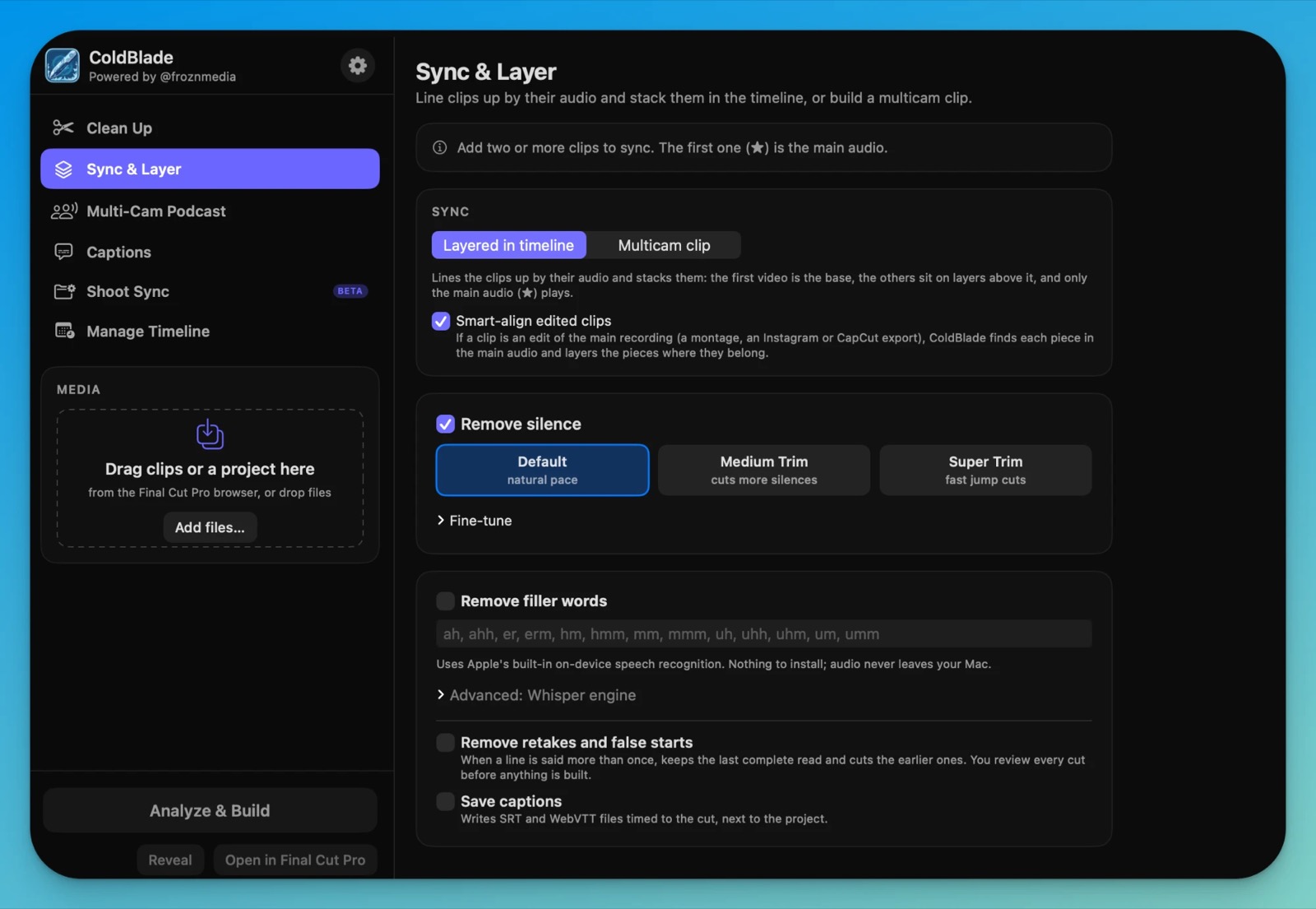The width and height of the screenshot is (1316, 909).
Task: Uncheck the Remove silence checkbox
Action: coord(445,424)
